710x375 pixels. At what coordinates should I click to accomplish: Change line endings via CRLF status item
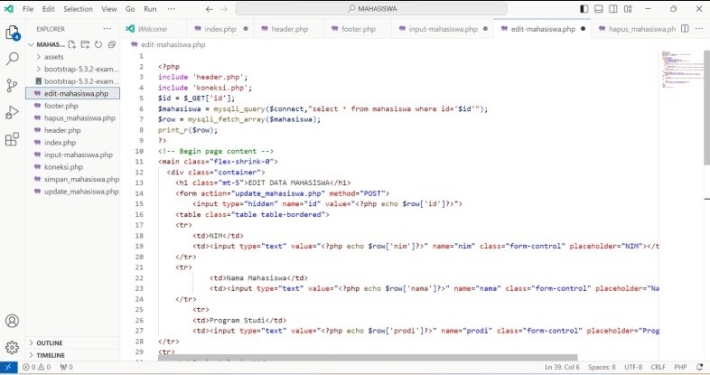tap(658, 367)
